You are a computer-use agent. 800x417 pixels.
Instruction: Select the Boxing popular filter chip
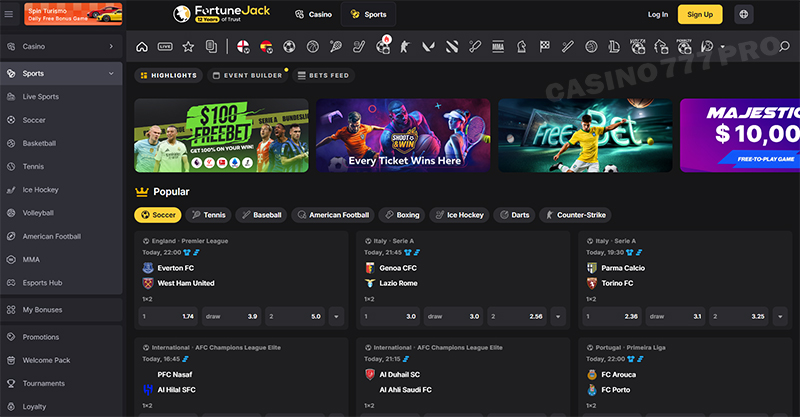point(402,215)
